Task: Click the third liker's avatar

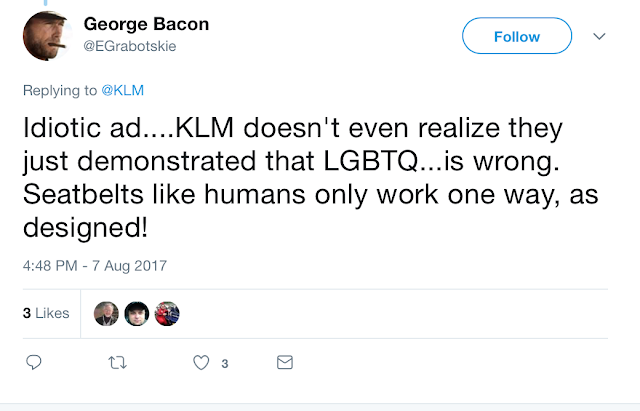Action: pyautogui.click(x=168, y=313)
